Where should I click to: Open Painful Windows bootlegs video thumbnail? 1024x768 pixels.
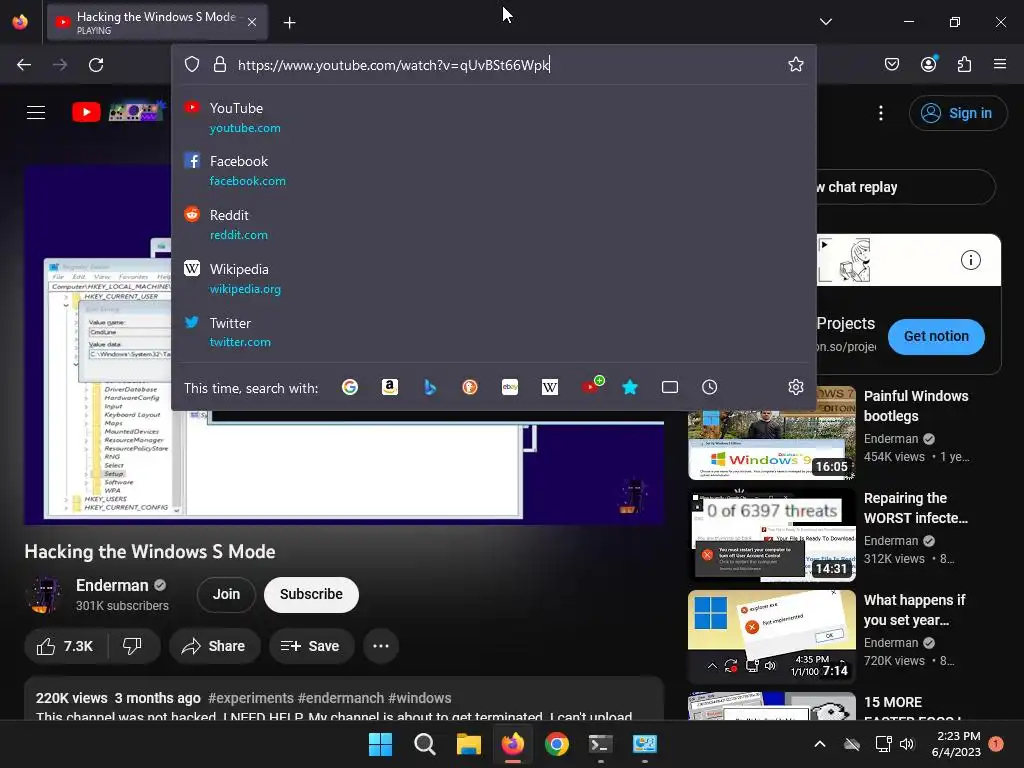click(x=771, y=433)
